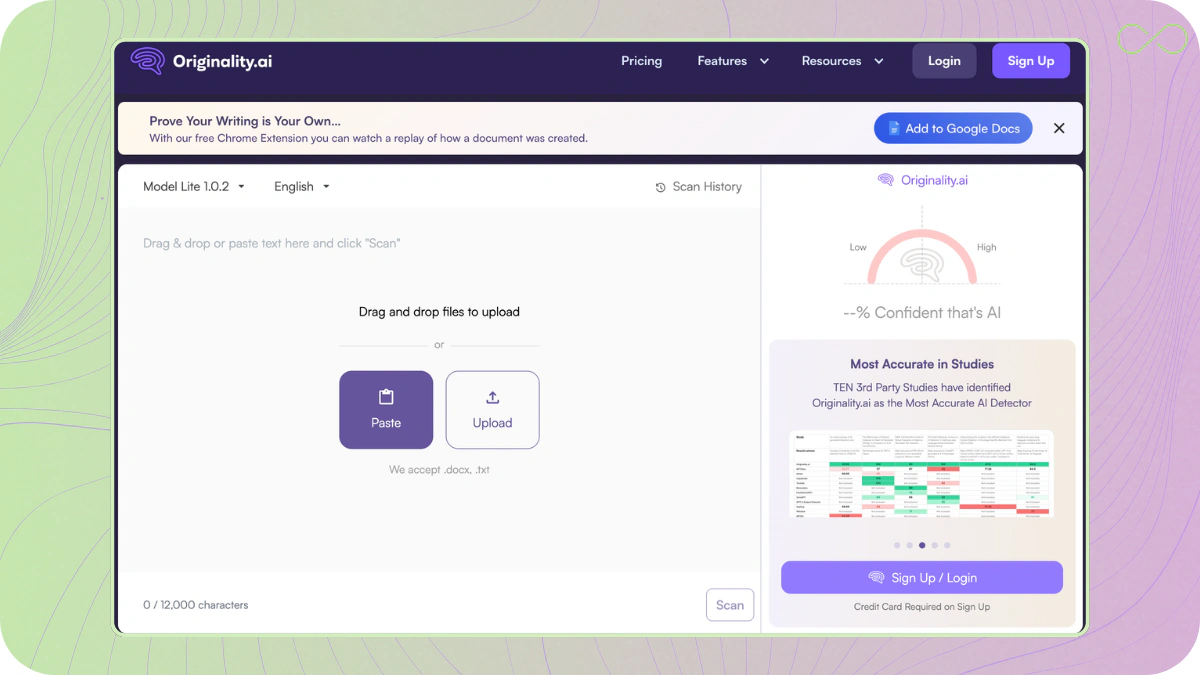Viewport: 1200px width, 675px height.
Task: Click 'Drag and drop files to upload' text
Action: tap(439, 312)
